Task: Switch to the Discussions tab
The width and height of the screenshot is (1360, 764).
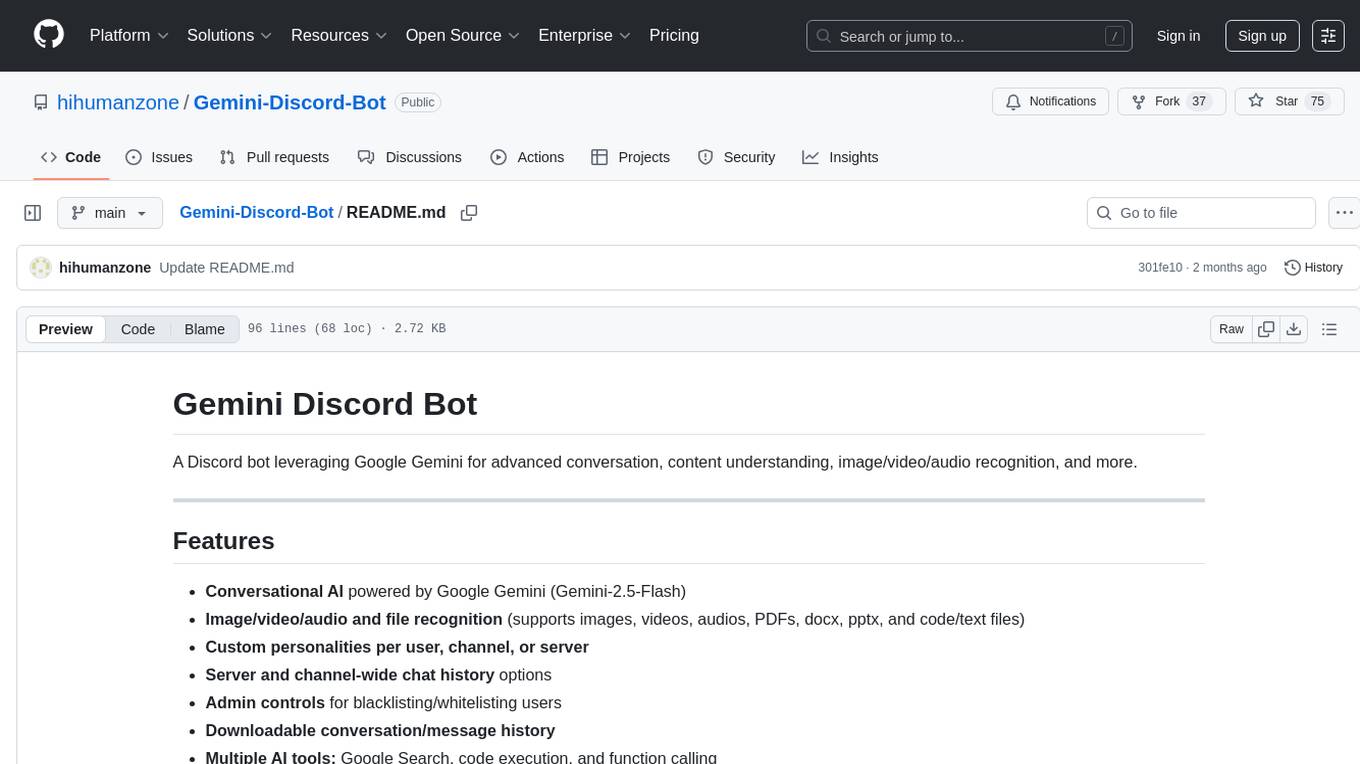Action: click(x=410, y=157)
